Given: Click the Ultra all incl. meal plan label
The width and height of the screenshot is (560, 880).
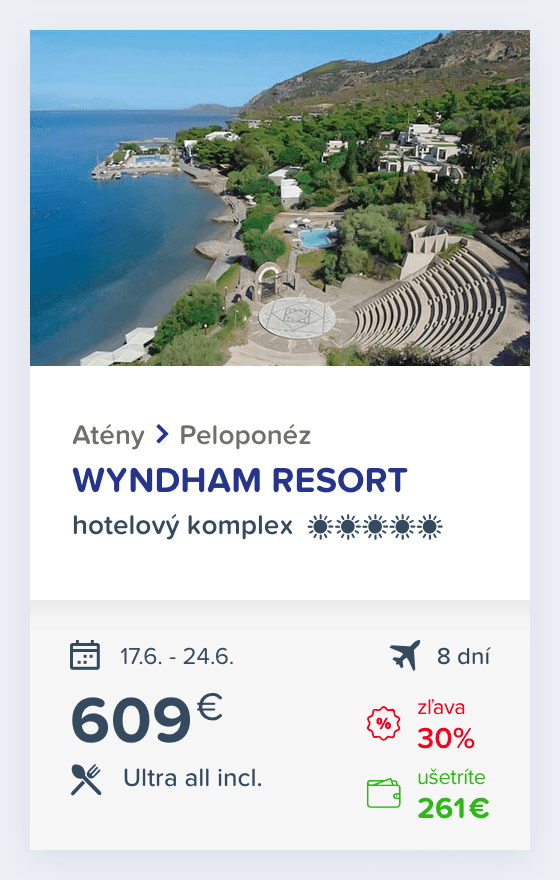Looking at the screenshot, I should pos(192,778).
